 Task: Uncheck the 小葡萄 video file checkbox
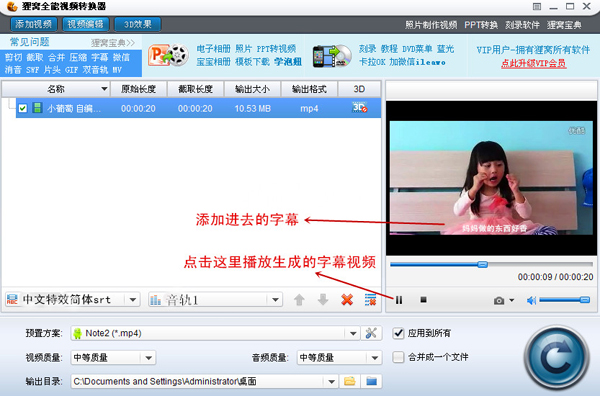[23, 108]
